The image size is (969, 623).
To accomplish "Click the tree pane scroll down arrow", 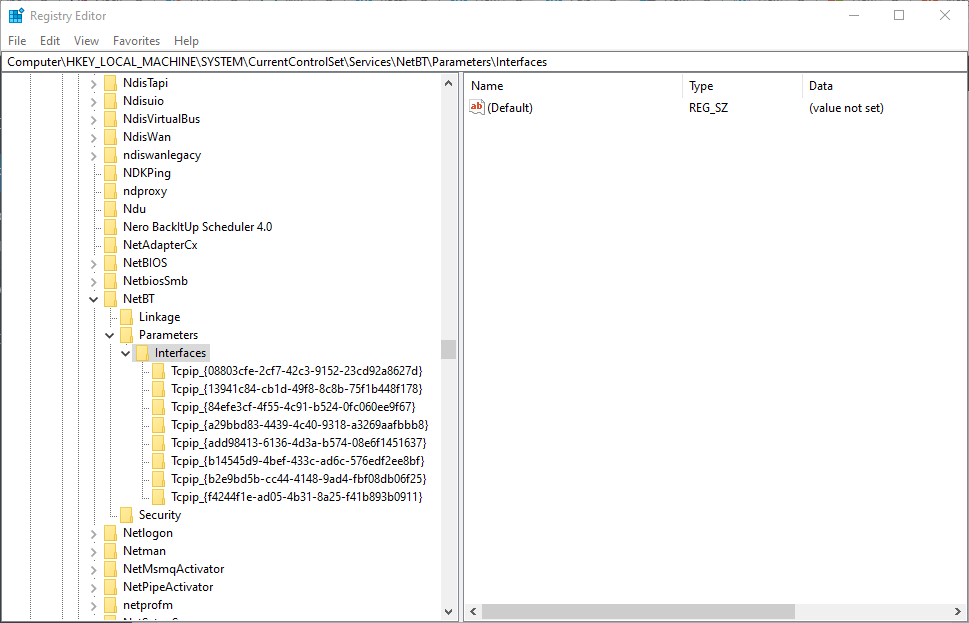I will tap(449, 612).
